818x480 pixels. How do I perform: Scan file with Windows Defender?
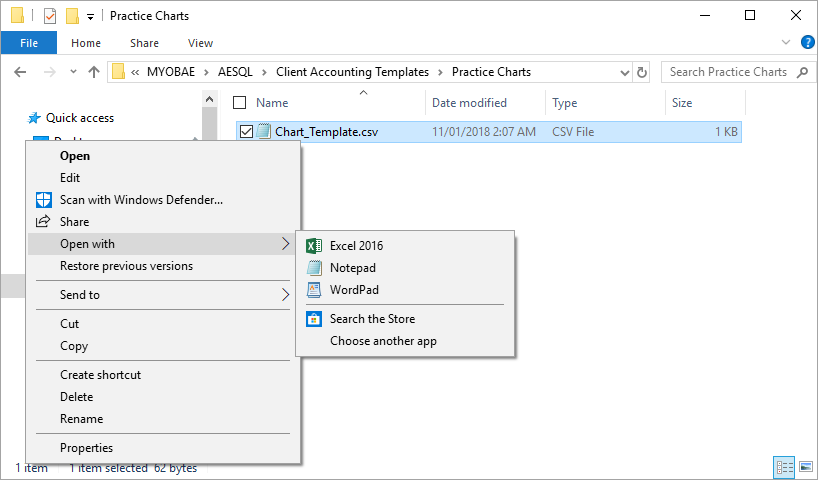(x=141, y=200)
